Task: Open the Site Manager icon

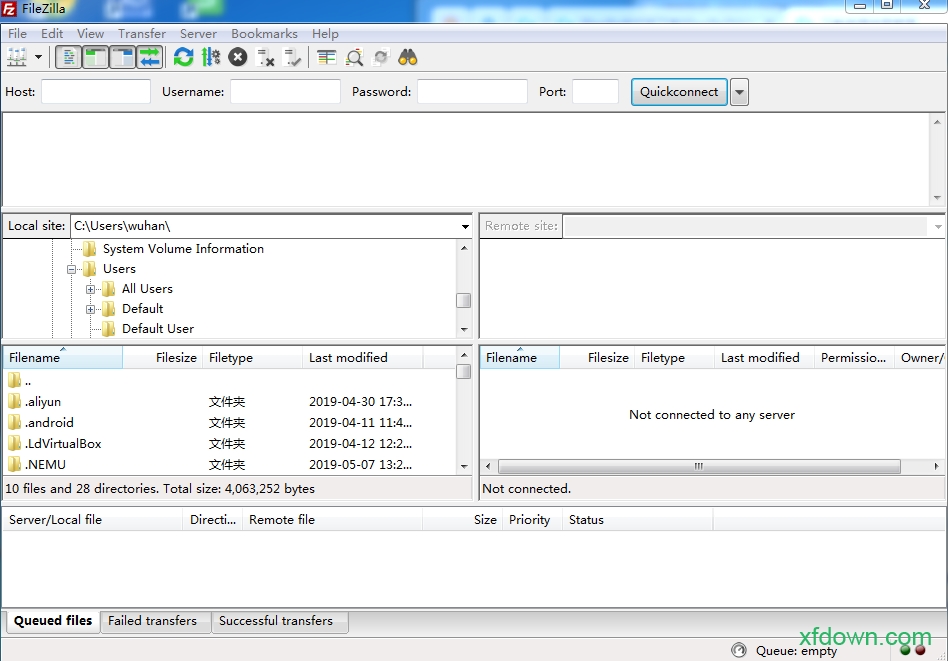Action: tap(17, 57)
